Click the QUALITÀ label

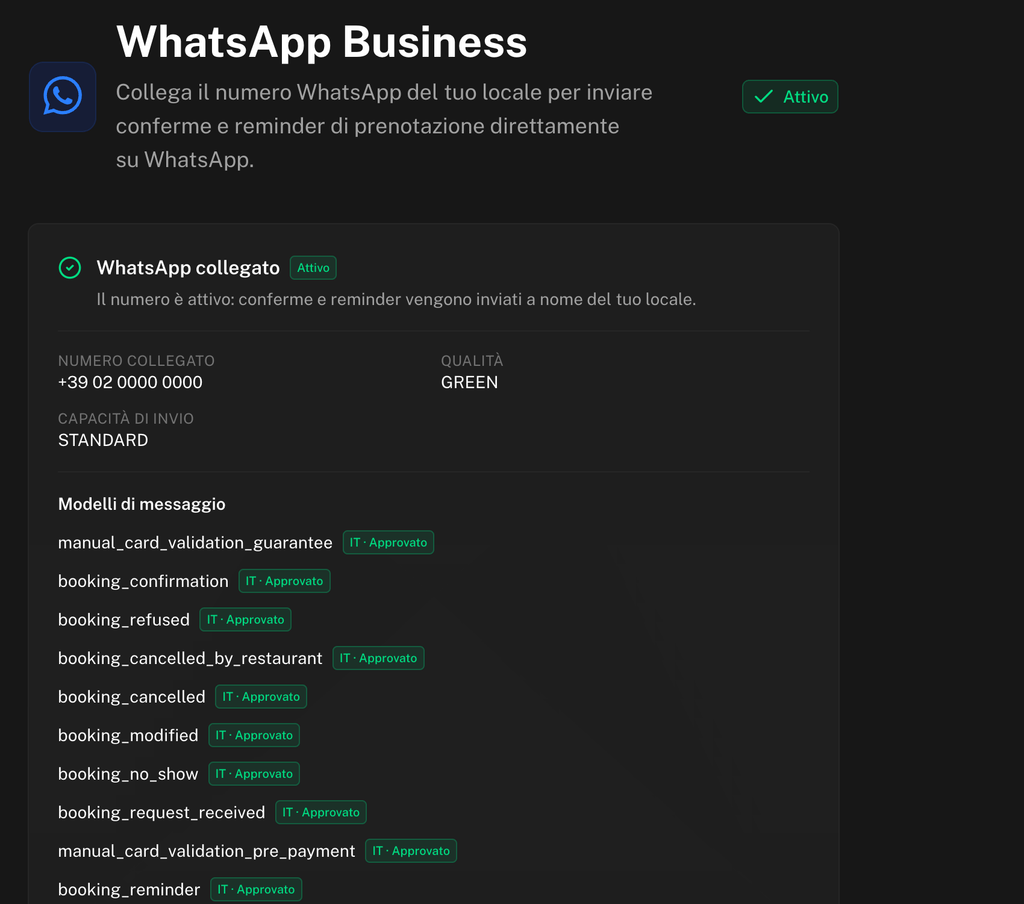[472, 361]
